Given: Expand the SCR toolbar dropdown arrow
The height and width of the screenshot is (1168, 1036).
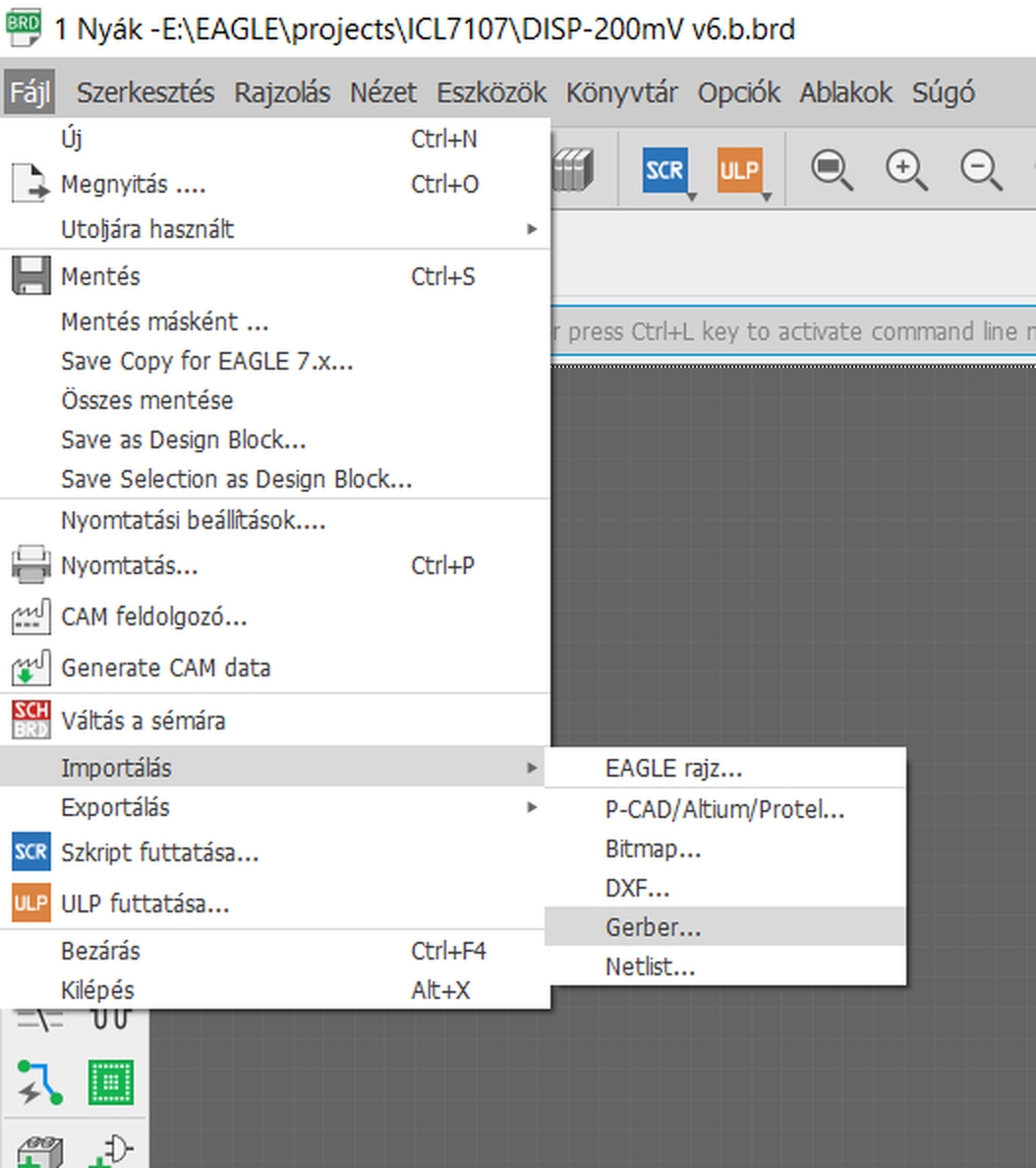Looking at the screenshot, I should pyautogui.click(x=692, y=197).
